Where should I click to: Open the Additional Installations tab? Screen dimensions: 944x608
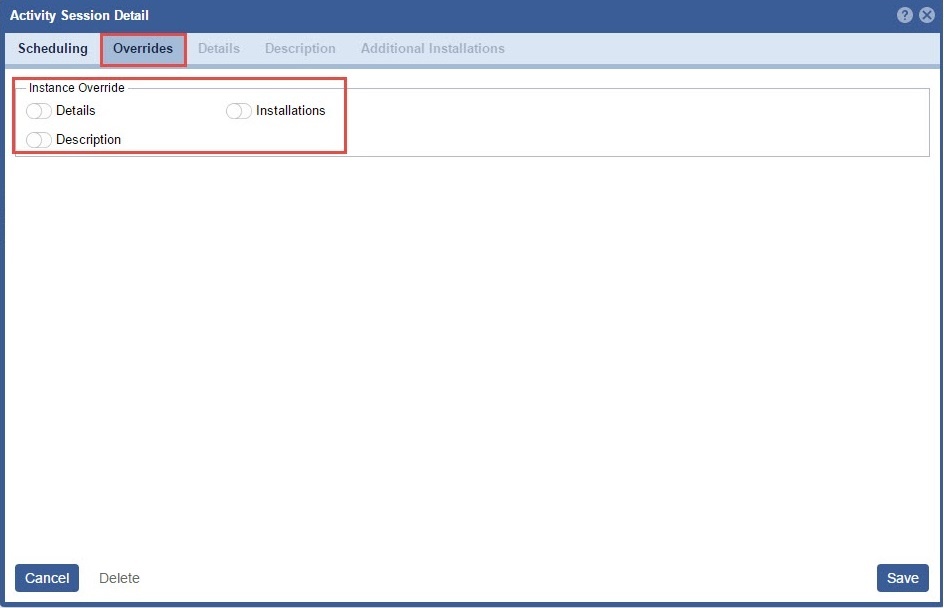432,48
